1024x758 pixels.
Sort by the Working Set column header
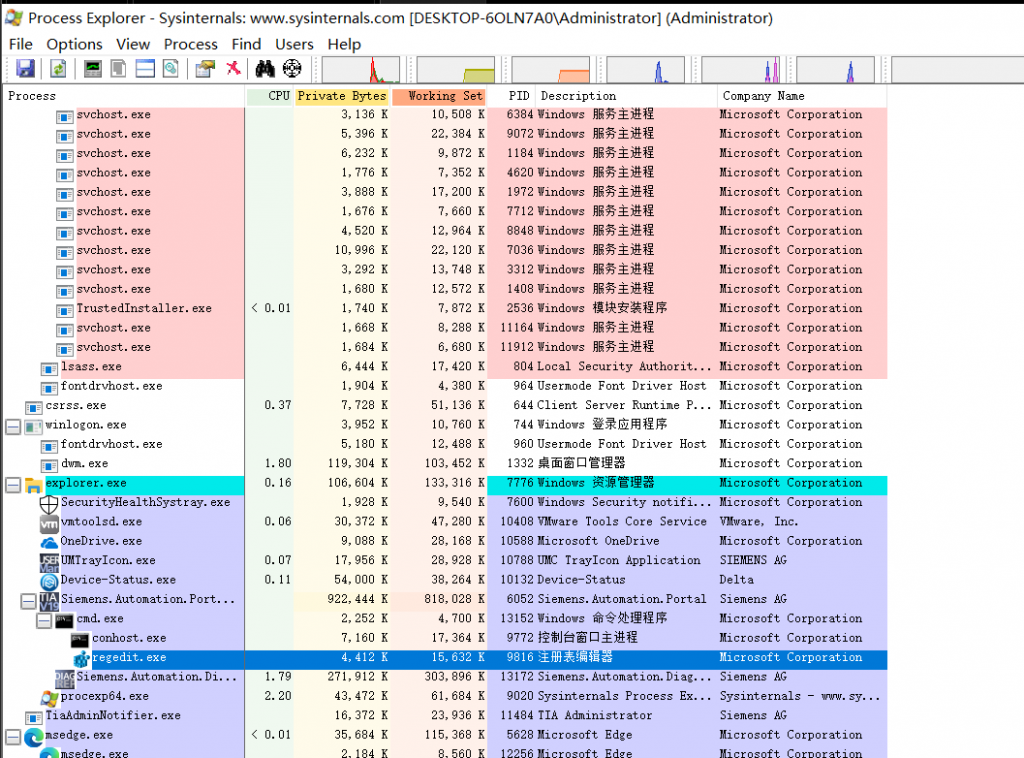point(439,96)
